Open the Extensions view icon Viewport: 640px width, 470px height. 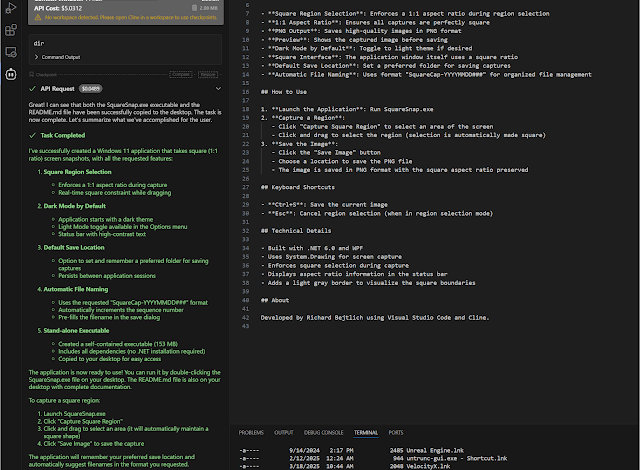pyautogui.click(x=11, y=30)
